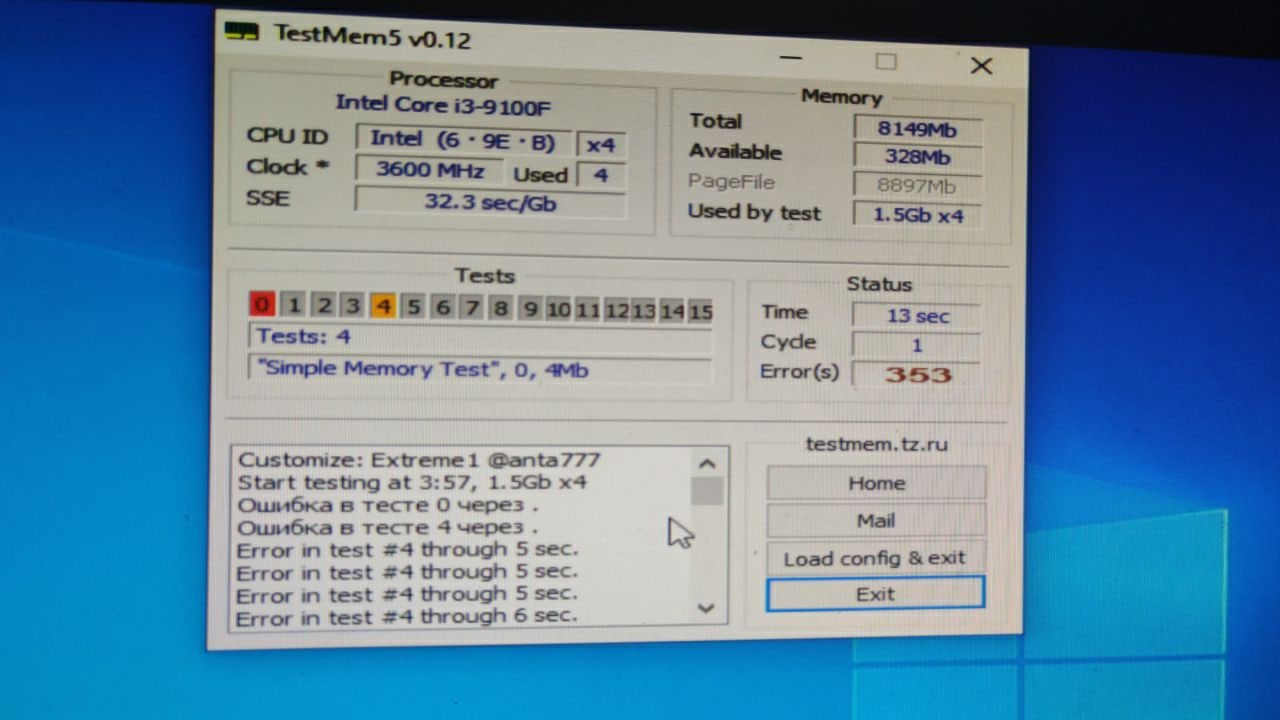Click the Cycle 1 field
This screenshot has height=720, width=1280.
click(x=916, y=345)
